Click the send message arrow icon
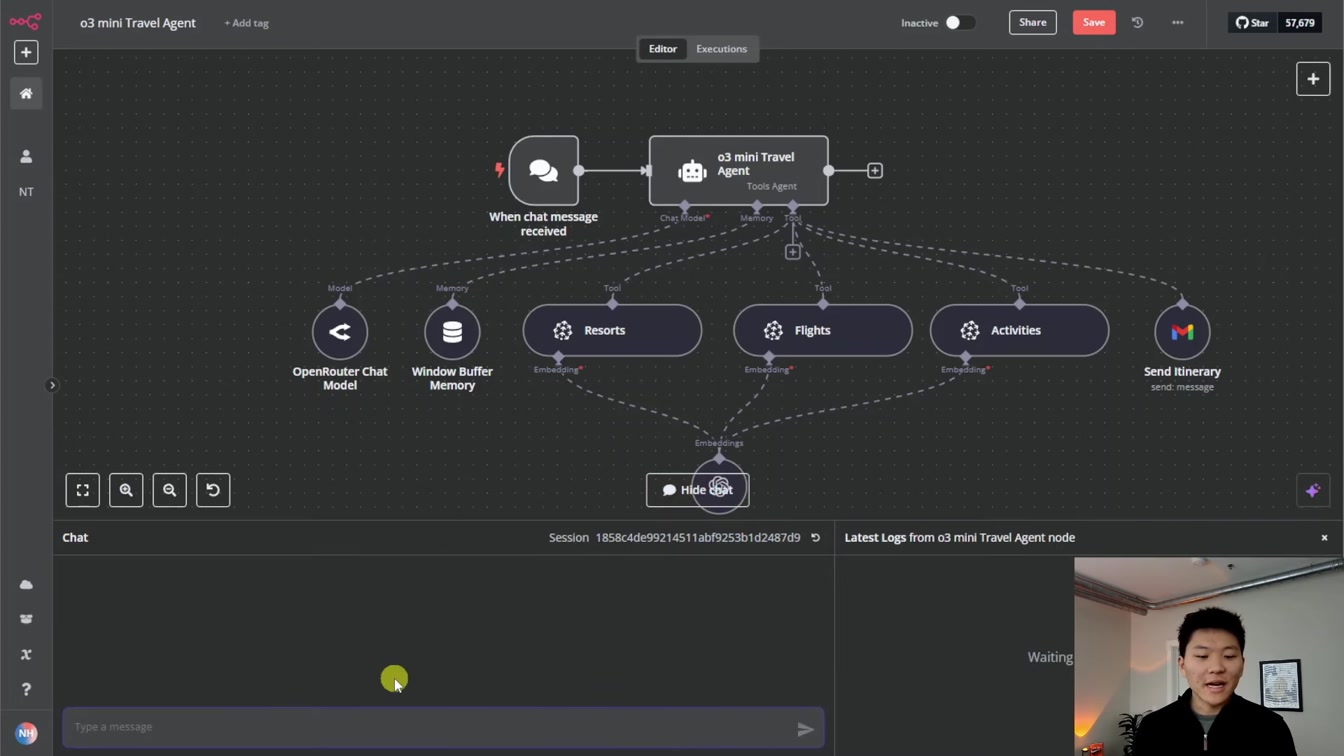 (805, 730)
